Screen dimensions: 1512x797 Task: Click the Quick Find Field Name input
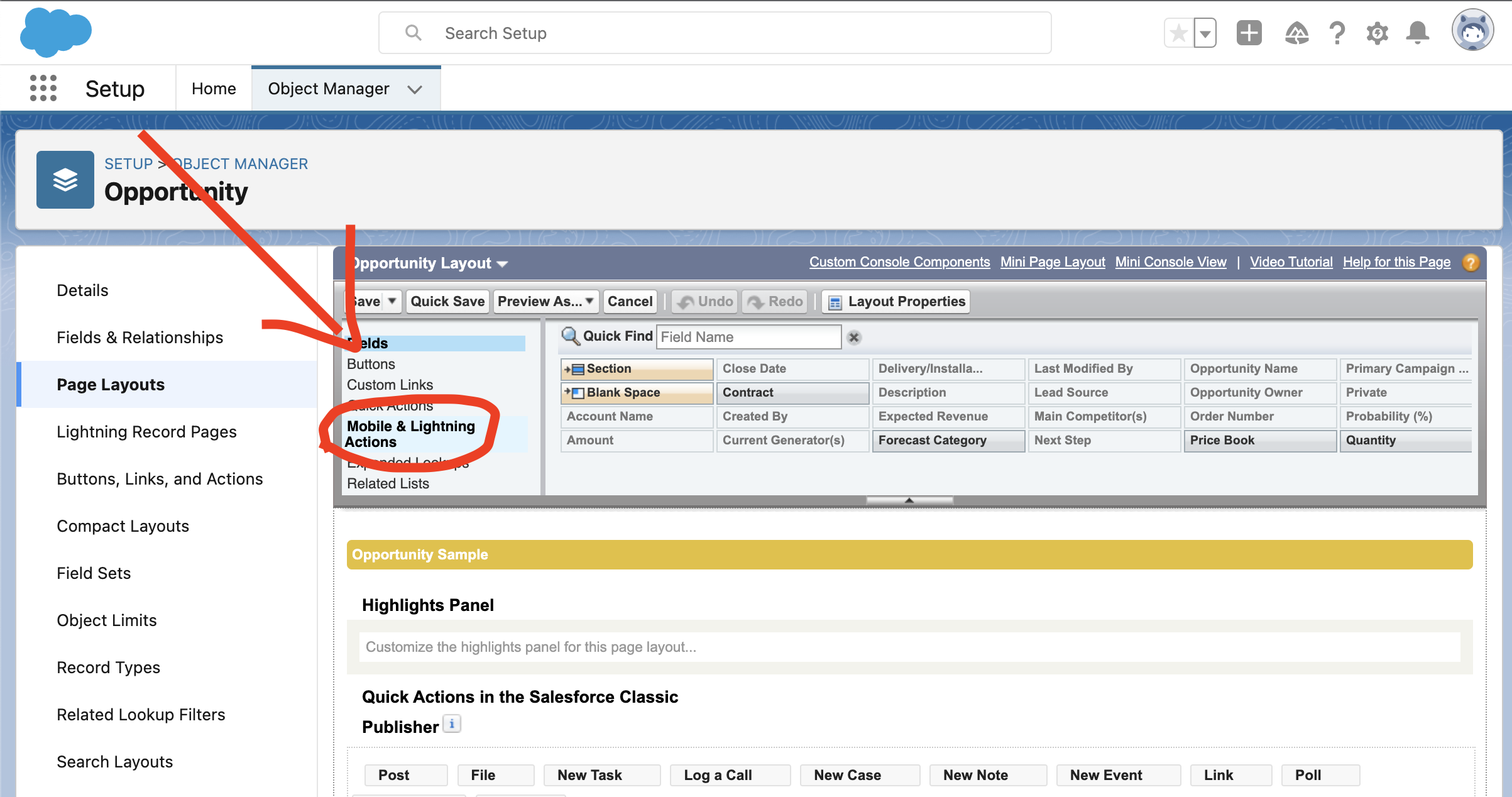748,337
